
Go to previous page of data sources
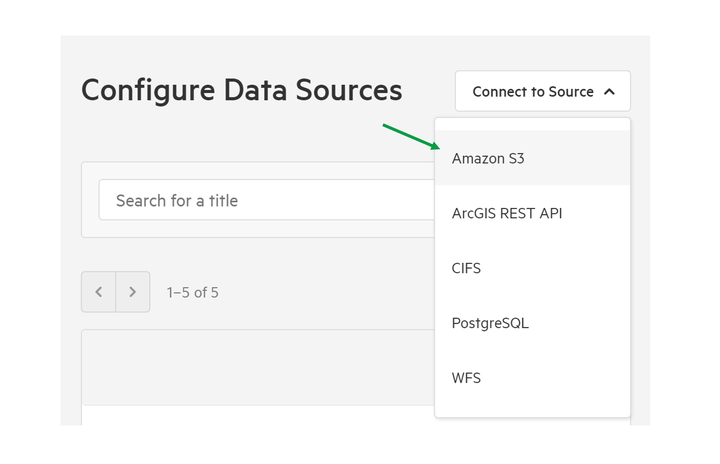point(99,292)
